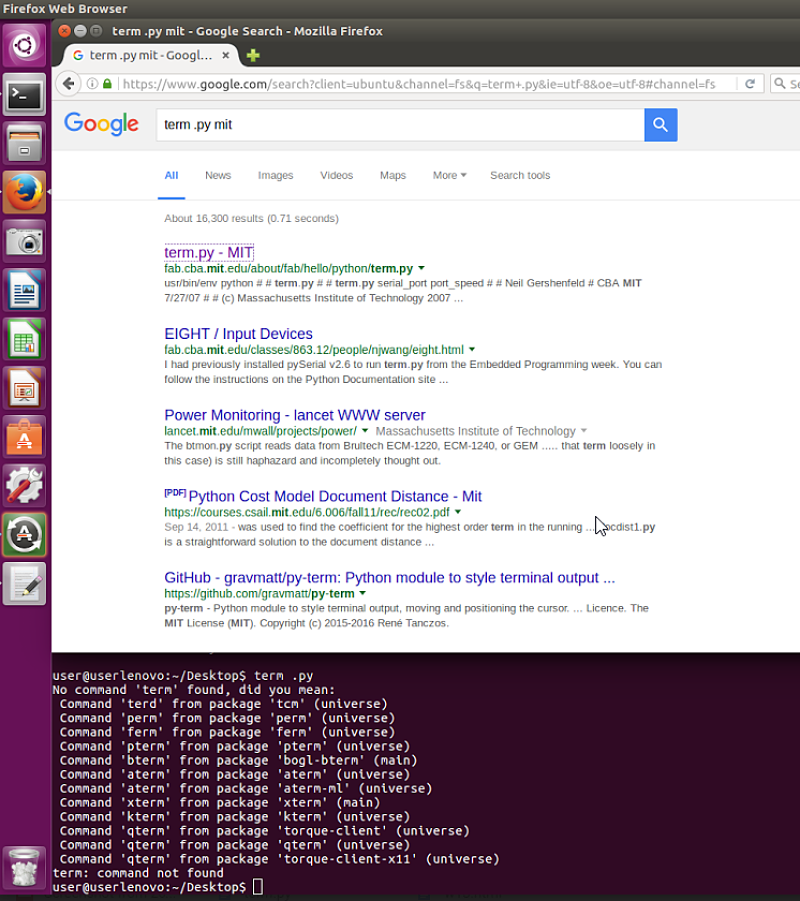The image size is (800, 901).
Task: Submit search with the blue magnifier button
Action: coord(660,125)
